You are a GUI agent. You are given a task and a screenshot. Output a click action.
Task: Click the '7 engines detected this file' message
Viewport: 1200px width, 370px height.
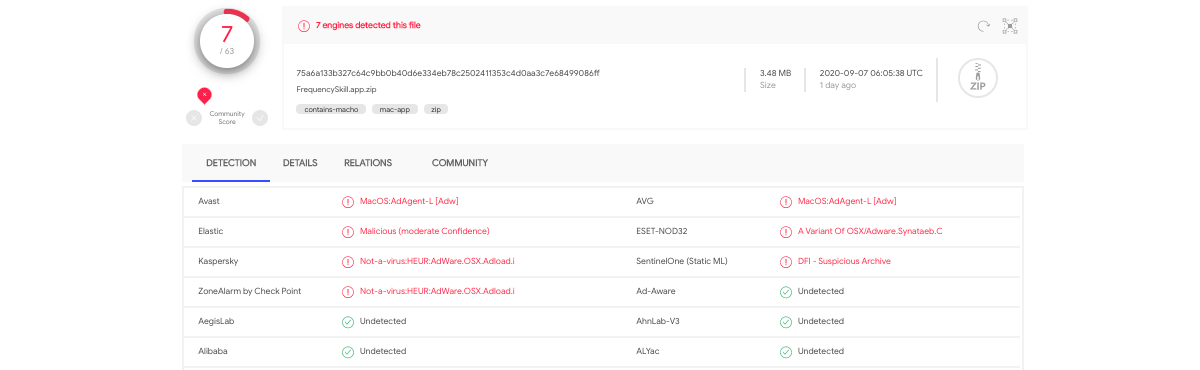[x=368, y=25]
